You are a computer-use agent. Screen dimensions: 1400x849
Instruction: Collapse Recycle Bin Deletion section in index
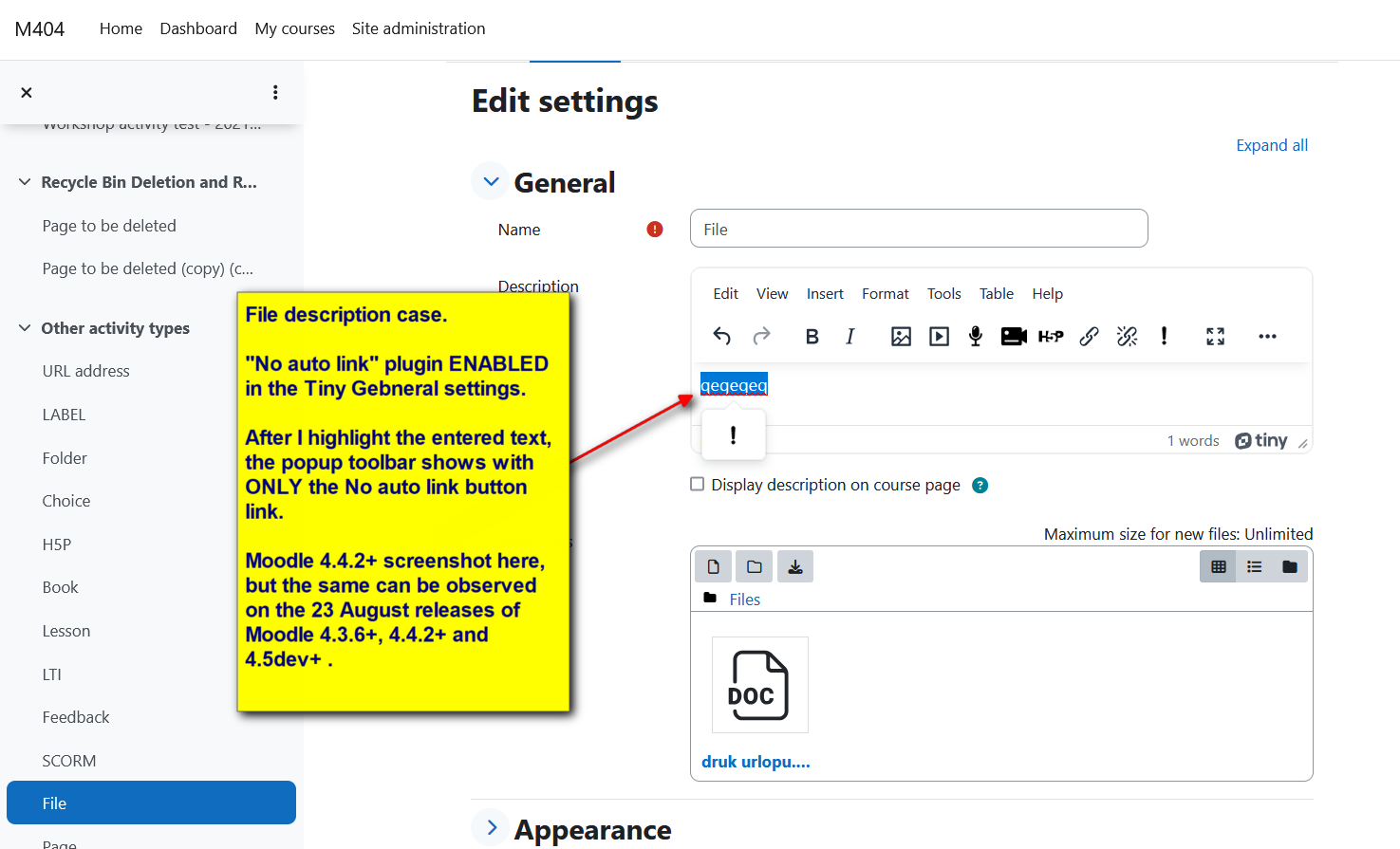coord(25,182)
